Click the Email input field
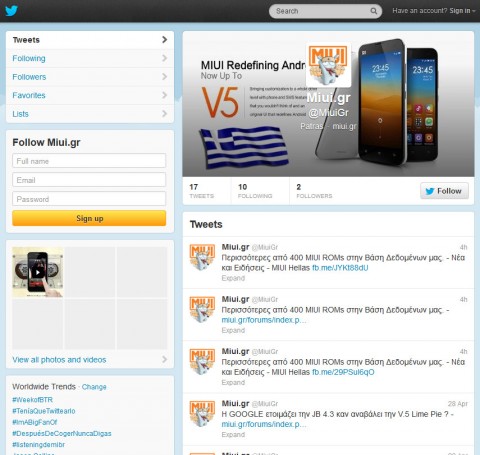480x455 pixels. coord(89,180)
